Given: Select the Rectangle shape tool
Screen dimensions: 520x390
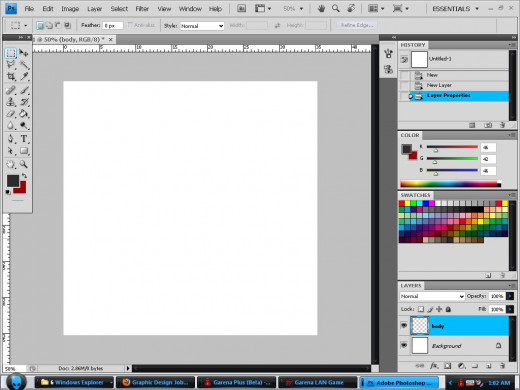Looking at the screenshot, I should (x=24, y=151).
